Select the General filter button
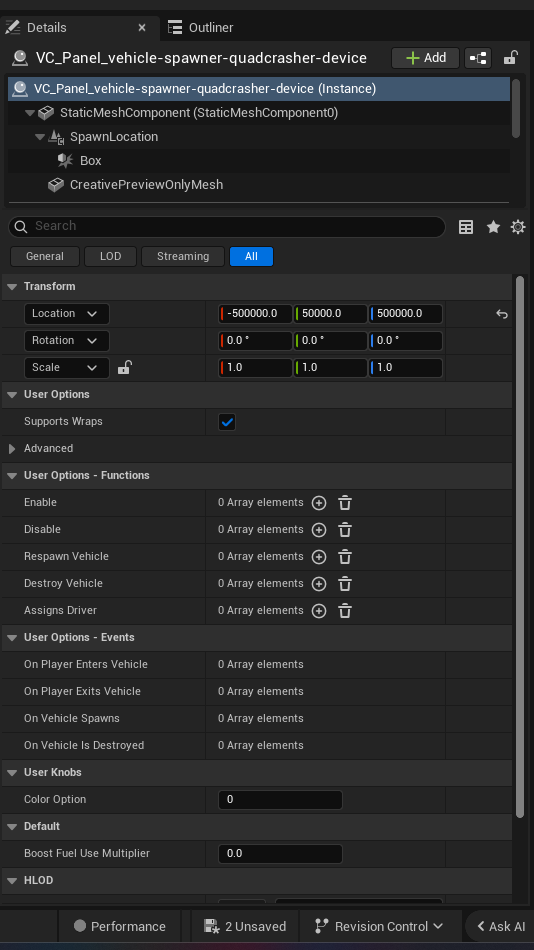This screenshot has height=950, width=534. click(x=45, y=256)
